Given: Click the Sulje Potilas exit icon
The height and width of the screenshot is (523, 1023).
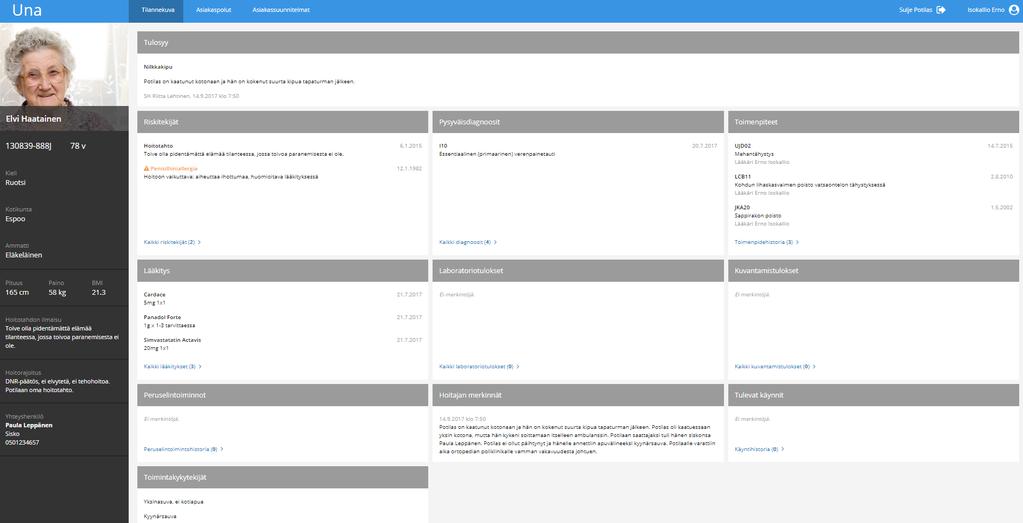Looking at the screenshot, I should [941, 10].
